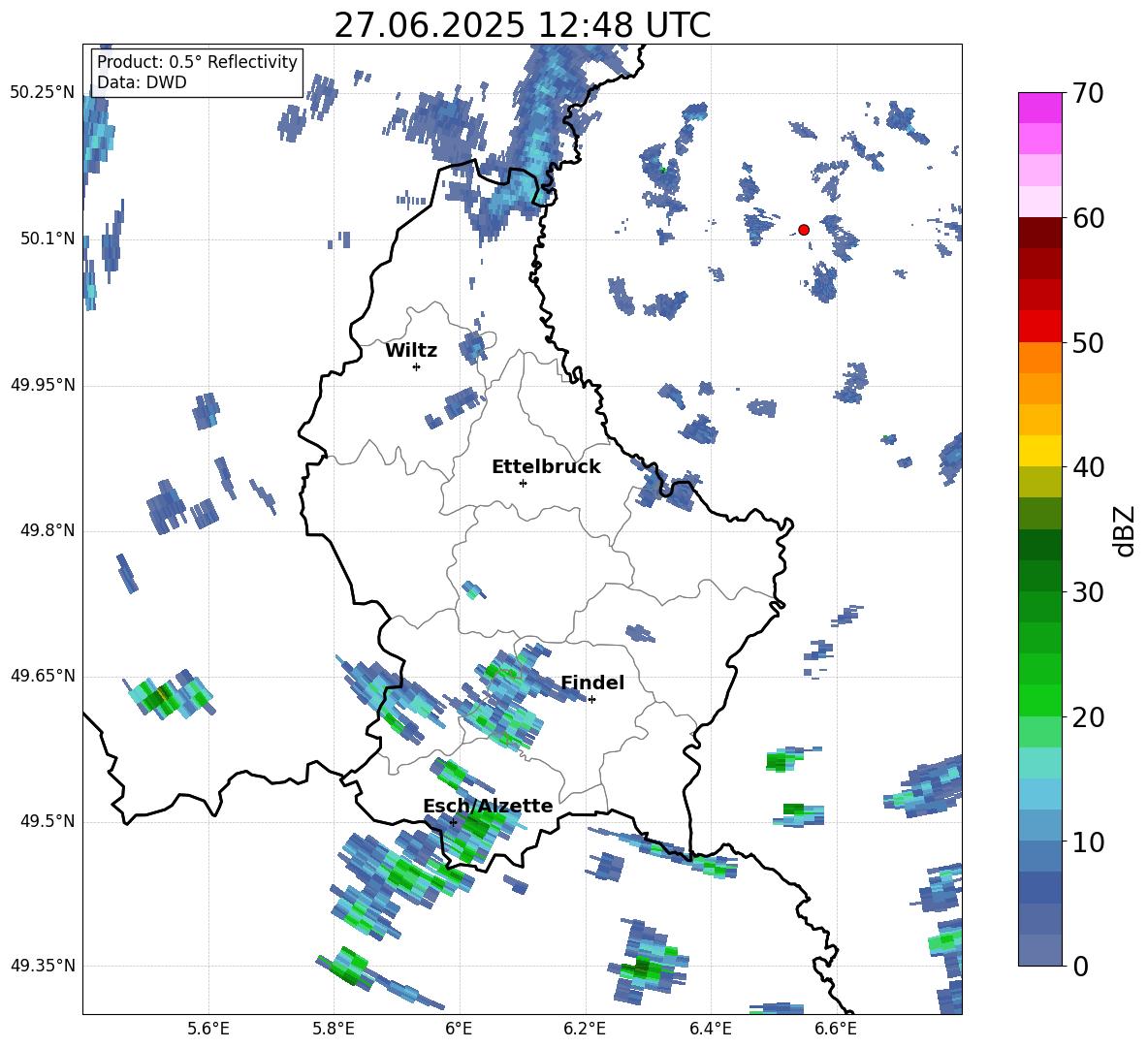Click the Wiltz station cross marker
The image size is (1148, 1048).
click(417, 366)
